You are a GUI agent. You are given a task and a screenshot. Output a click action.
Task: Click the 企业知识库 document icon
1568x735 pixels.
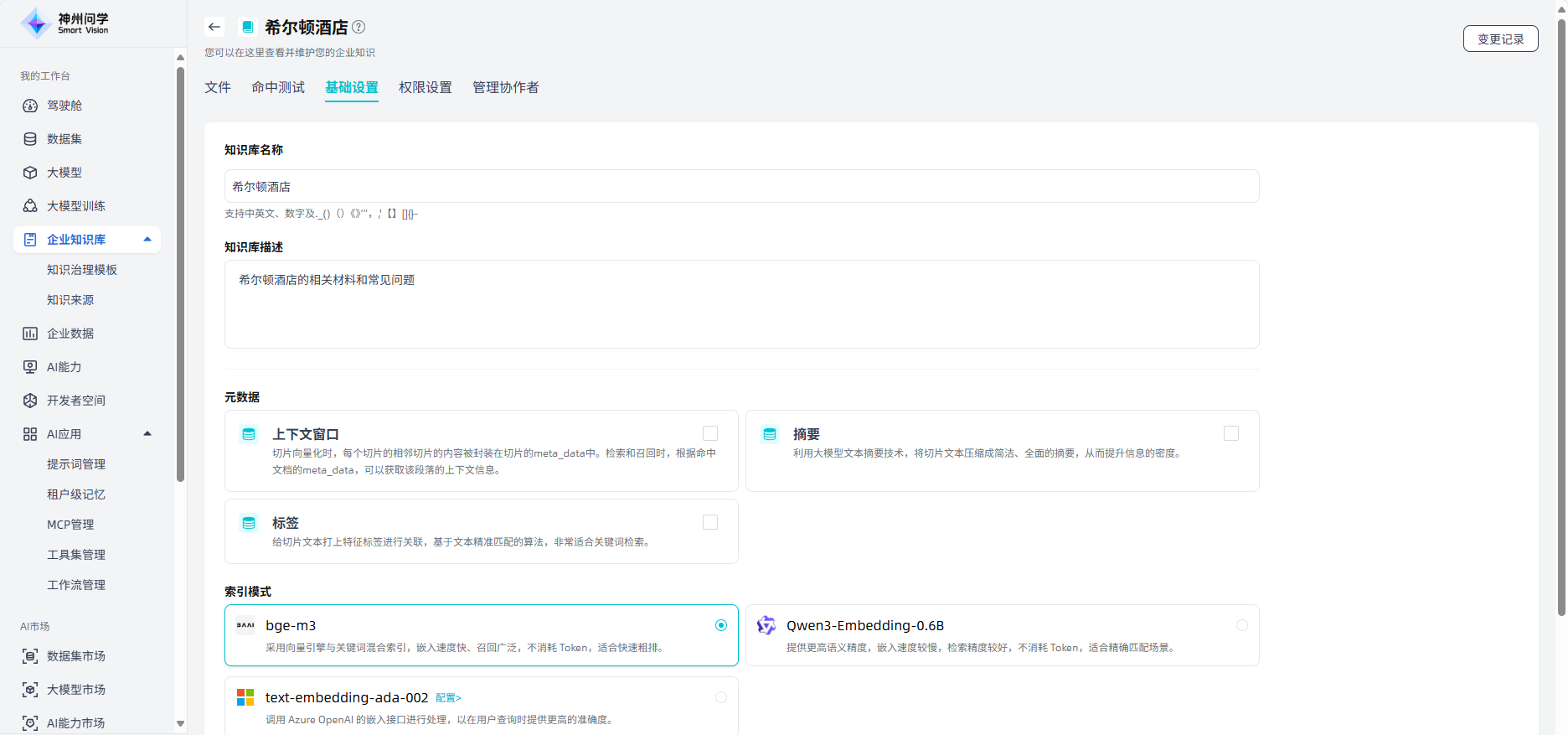30,240
